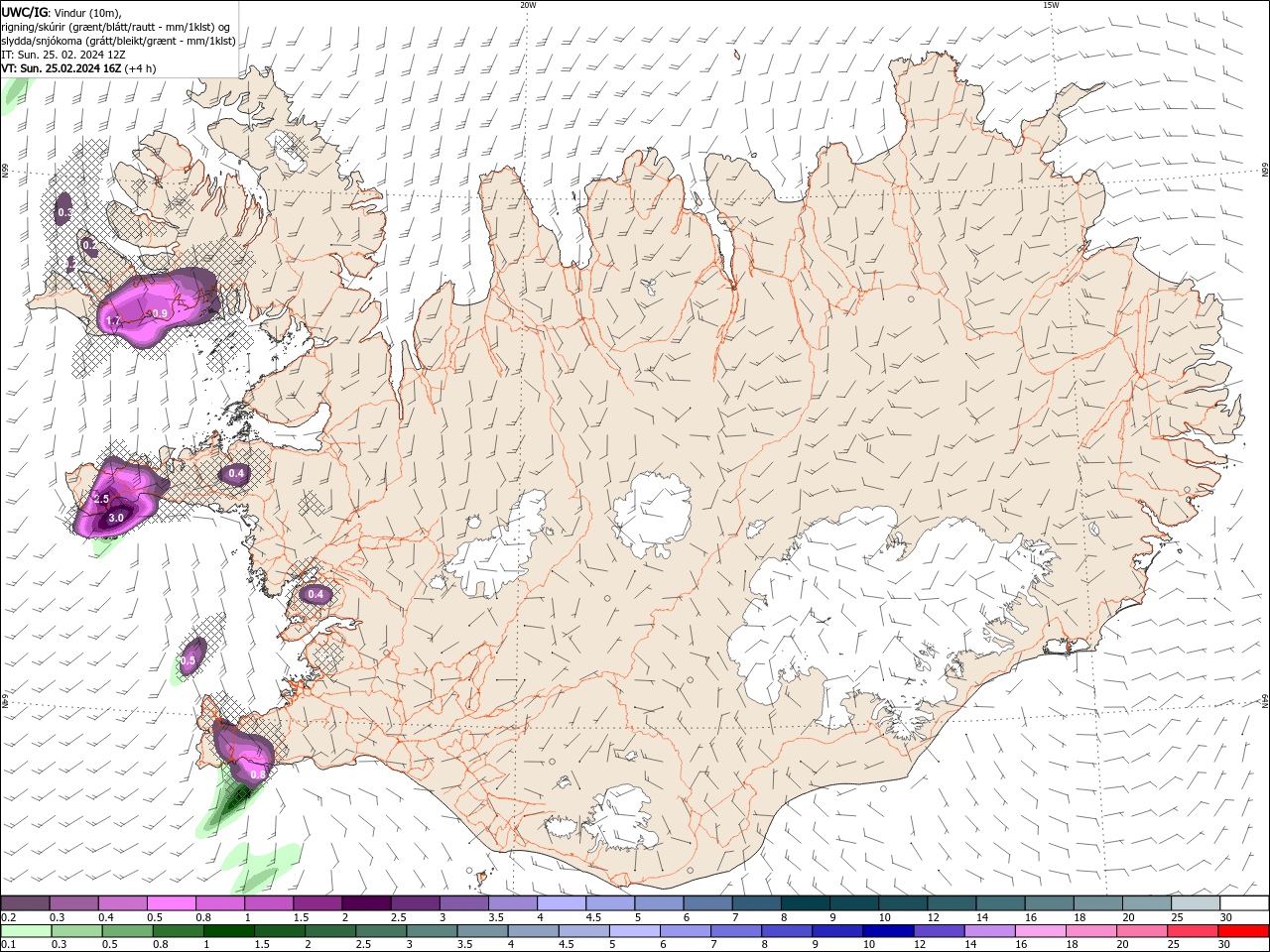
Task: Click the '15W' longitude label
Action: [x=1051, y=5]
